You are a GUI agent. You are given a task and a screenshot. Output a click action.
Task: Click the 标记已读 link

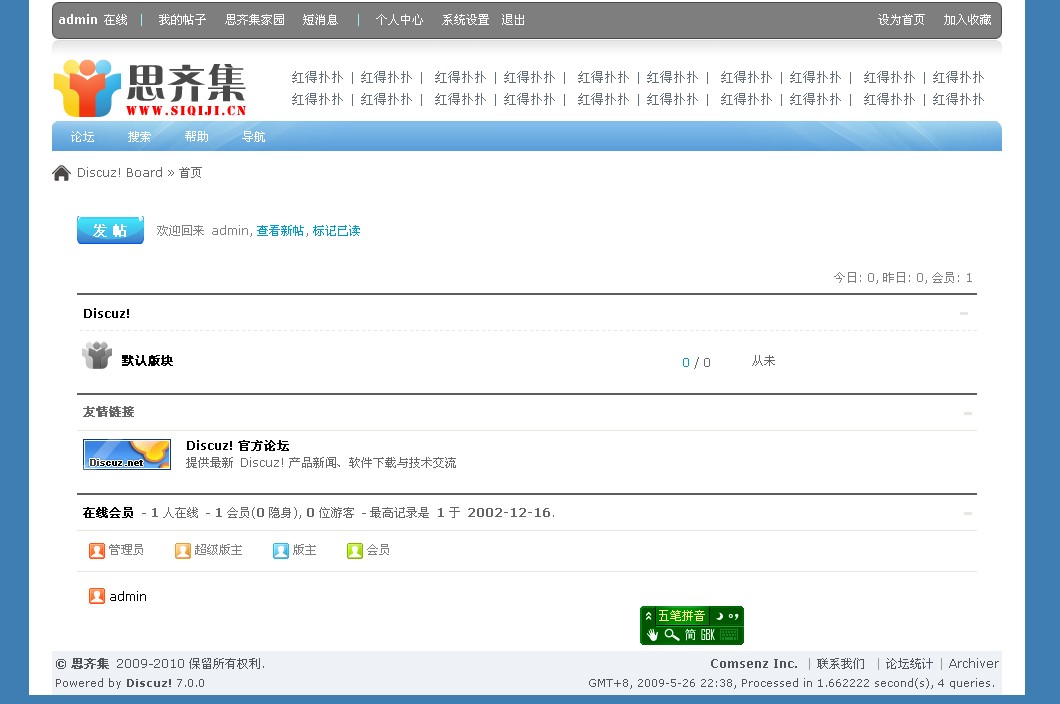[x=337, y=231]
